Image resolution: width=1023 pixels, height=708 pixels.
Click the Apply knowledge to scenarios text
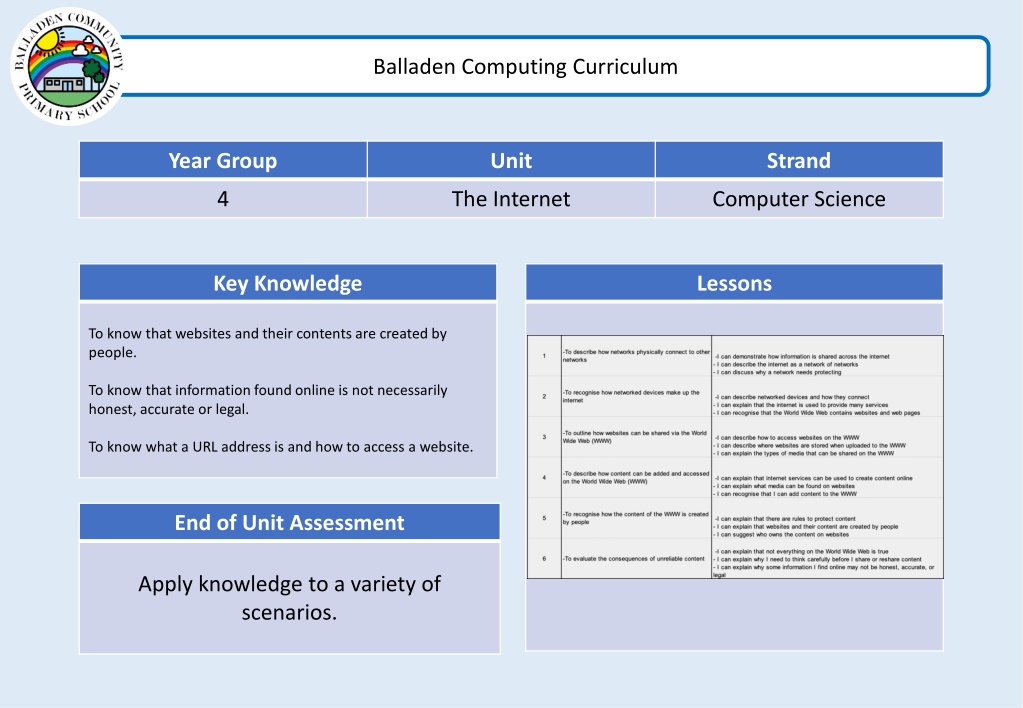pyautogui.click(x=289, y=598)
